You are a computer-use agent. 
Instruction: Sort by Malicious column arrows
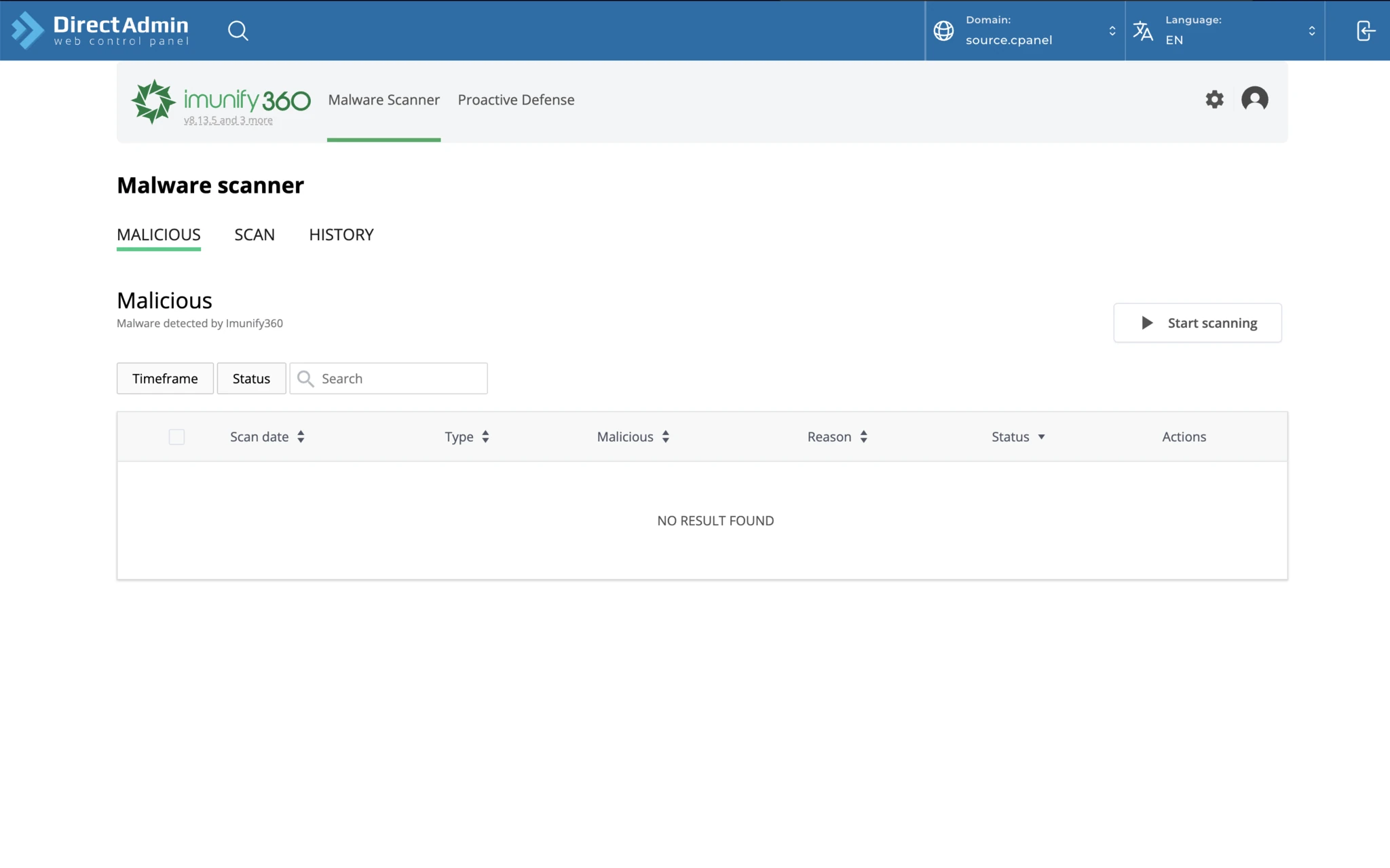click(x=666, y=437)
